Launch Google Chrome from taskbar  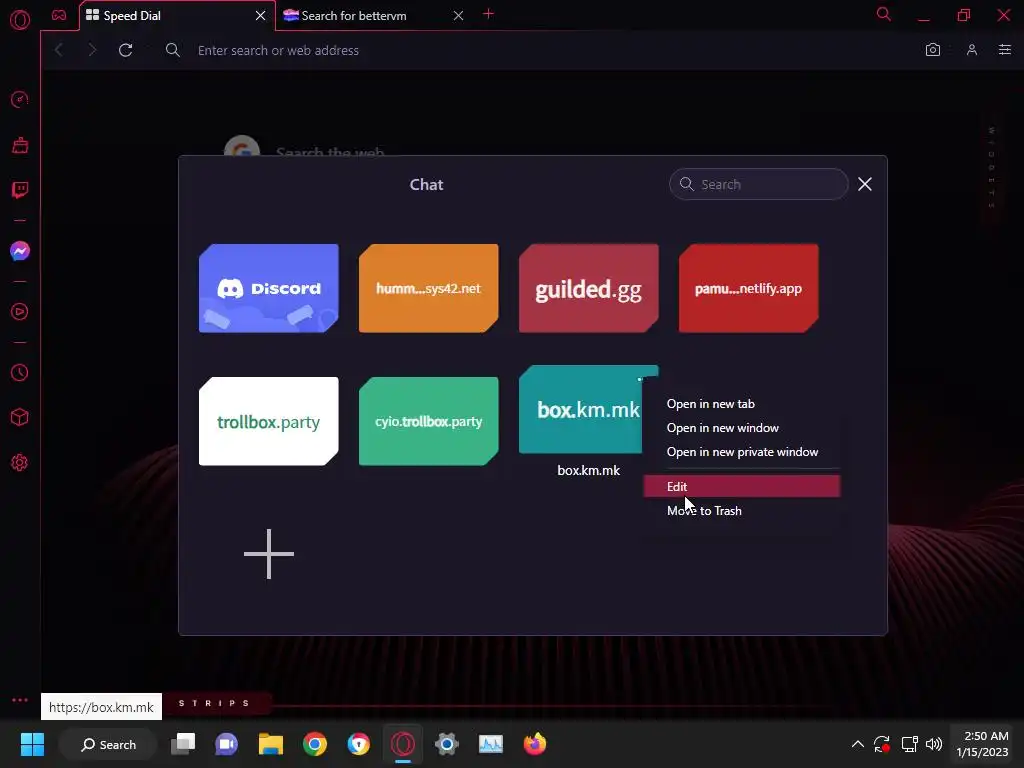(315, 744)
